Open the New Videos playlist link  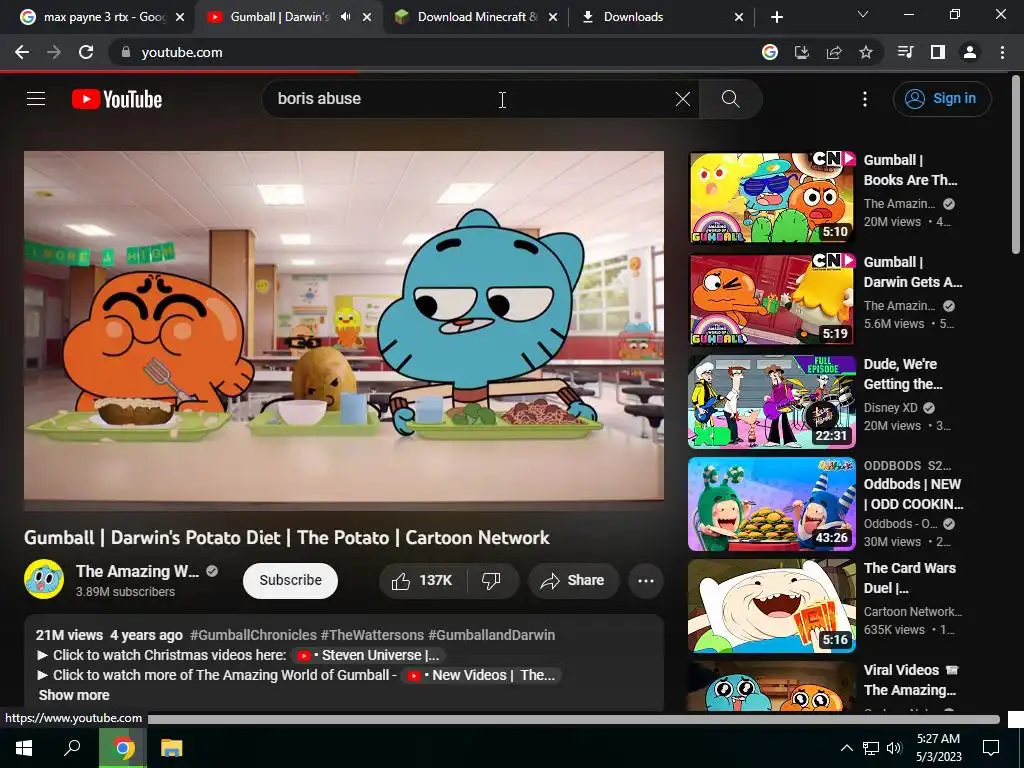[x=482, y=675]
